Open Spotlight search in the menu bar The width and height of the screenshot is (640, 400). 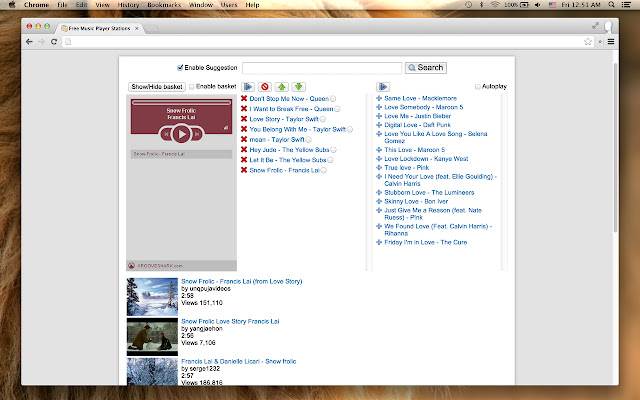(x=611, y=5)
